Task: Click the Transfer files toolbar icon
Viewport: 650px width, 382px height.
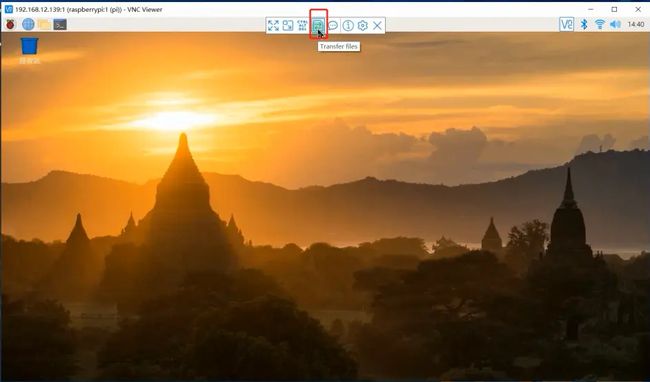Action: coord(318,25)
